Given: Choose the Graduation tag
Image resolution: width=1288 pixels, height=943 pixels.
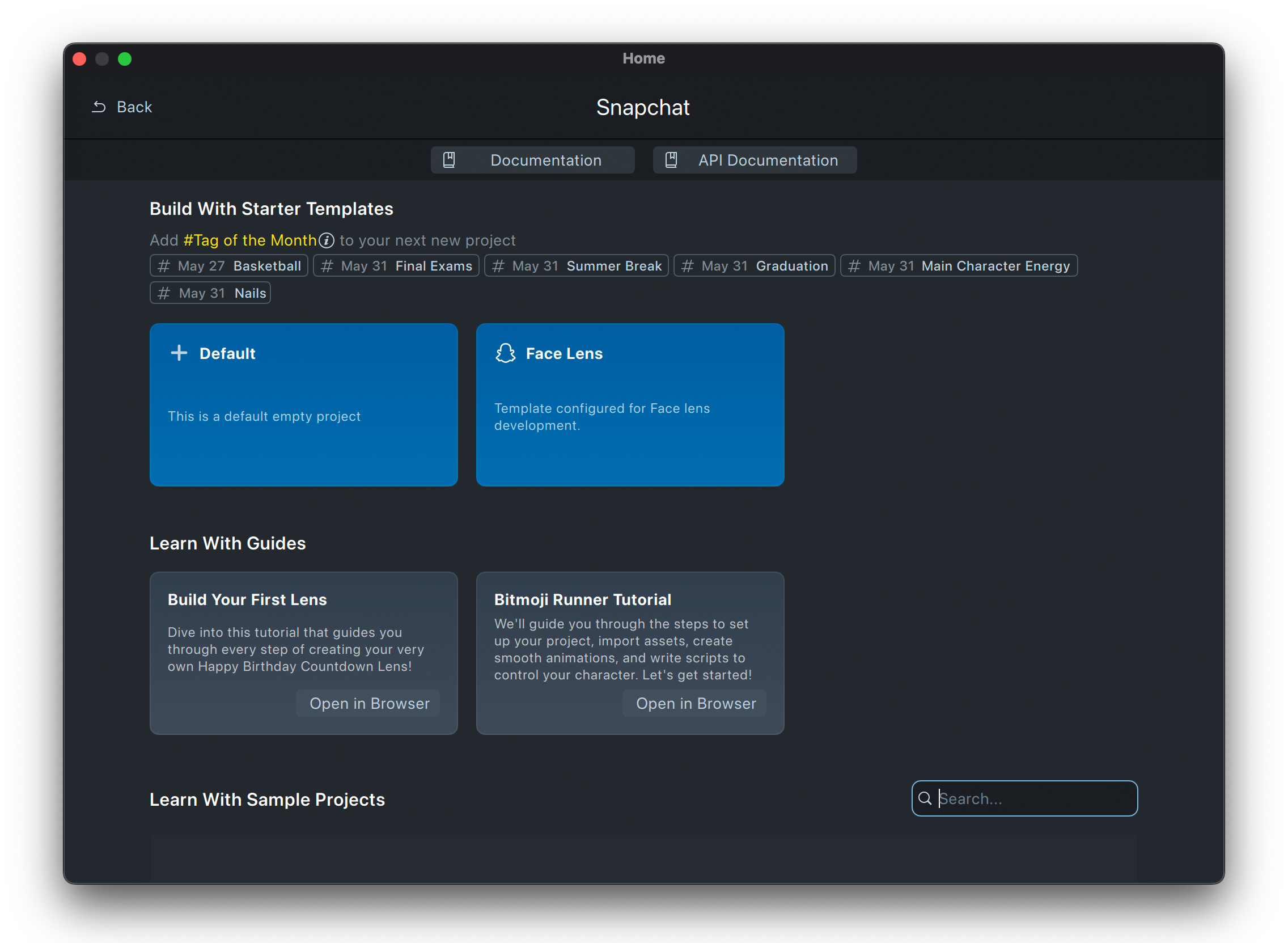Looking at the screenshot, I should point(754,266).
